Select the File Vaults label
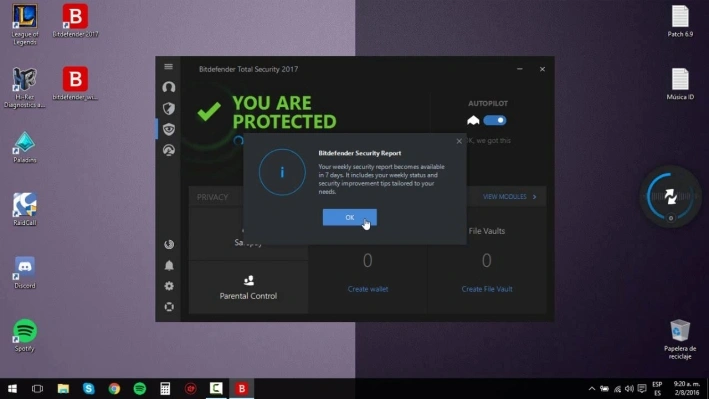 pyautogui.click(x=487, y=231)
